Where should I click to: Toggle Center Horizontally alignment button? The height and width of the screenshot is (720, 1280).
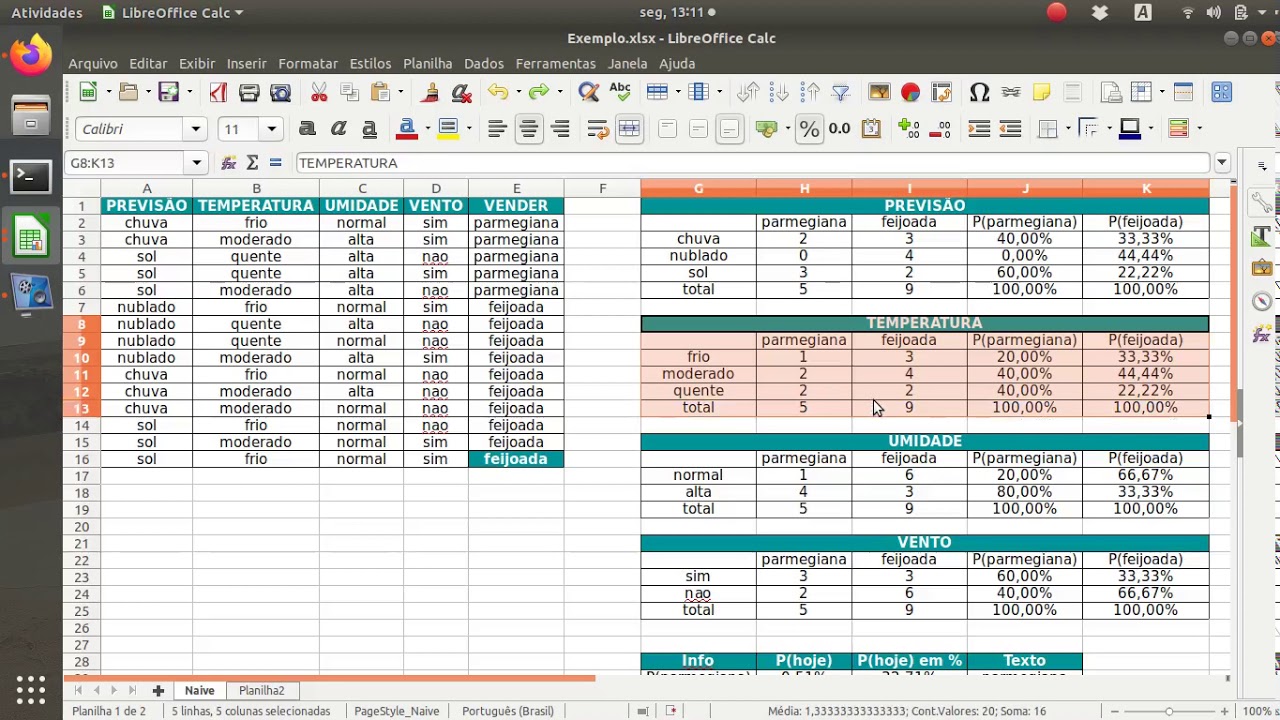click(x=528, y=128)
